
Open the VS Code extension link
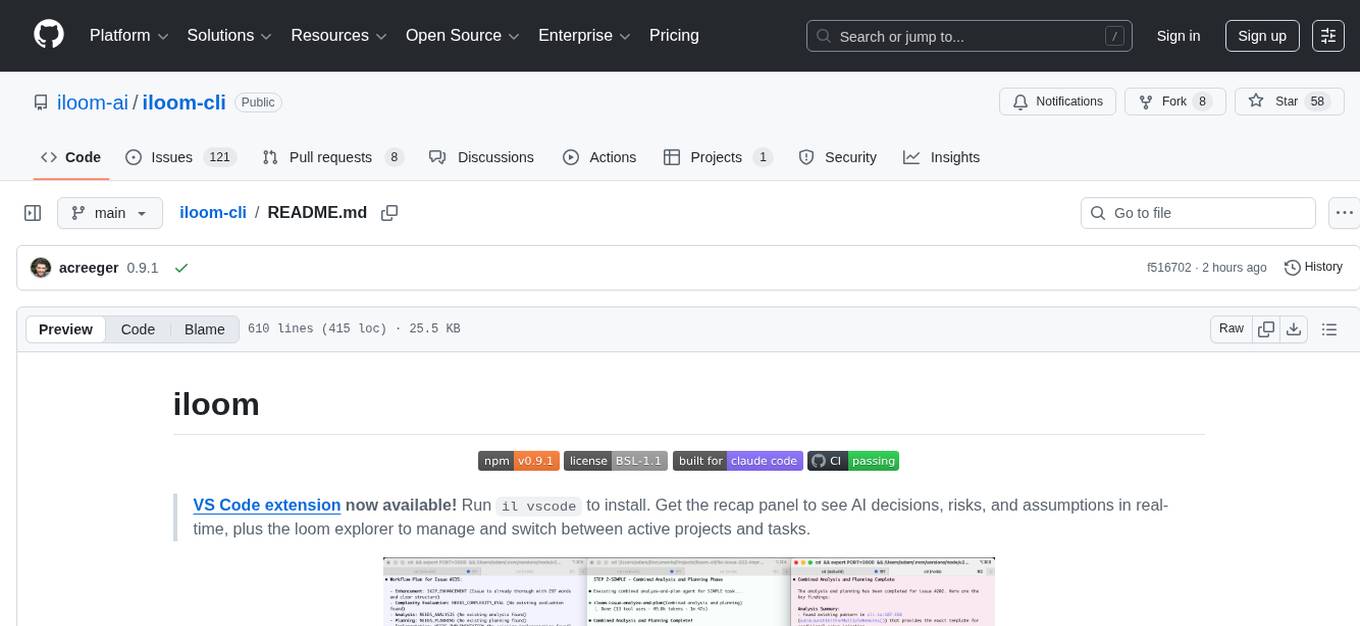point(266,504)
